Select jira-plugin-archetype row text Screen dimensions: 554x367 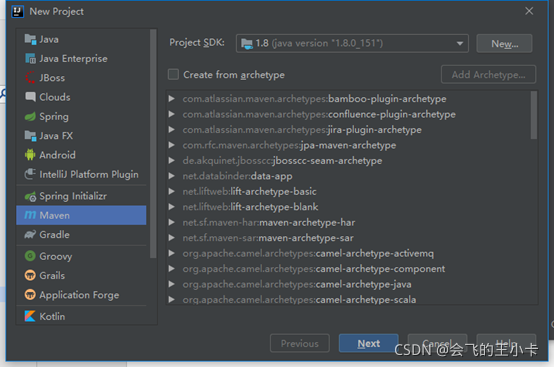[302, 130]
